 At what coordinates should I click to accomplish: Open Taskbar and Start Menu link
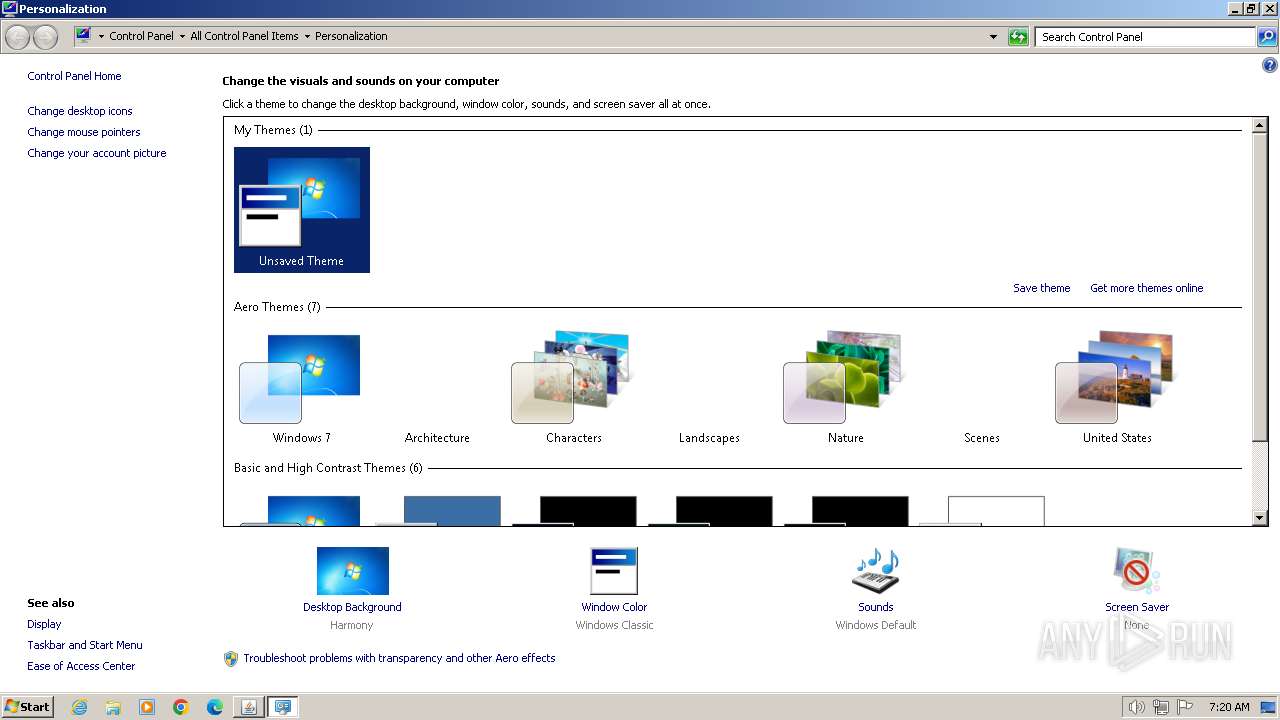85,645
